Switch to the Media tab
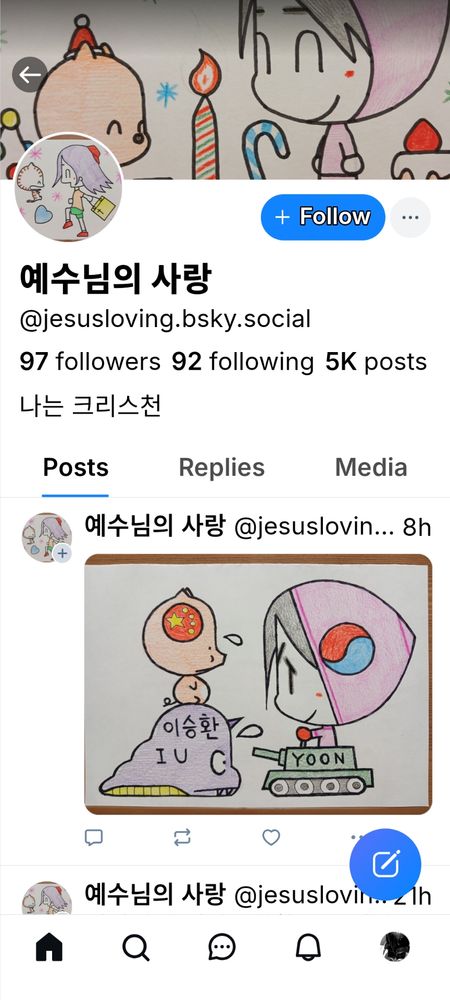The height and width of the screenshot is (1000, 450). pos(371,467)
